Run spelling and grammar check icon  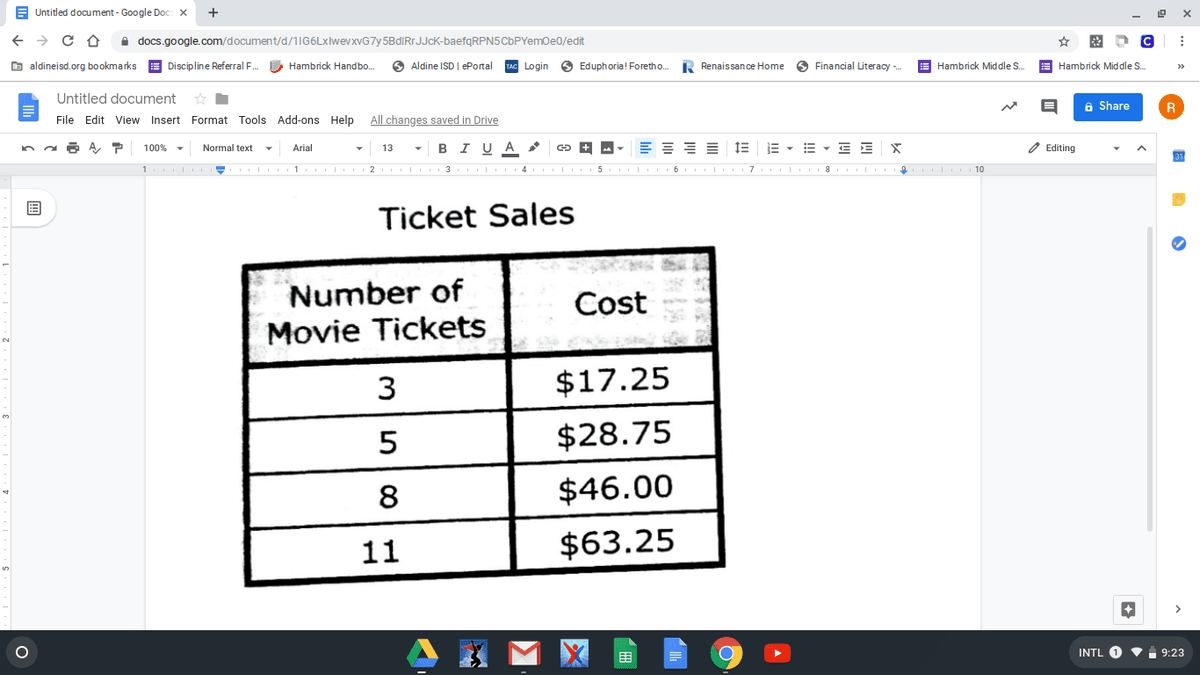coord(95,148)
